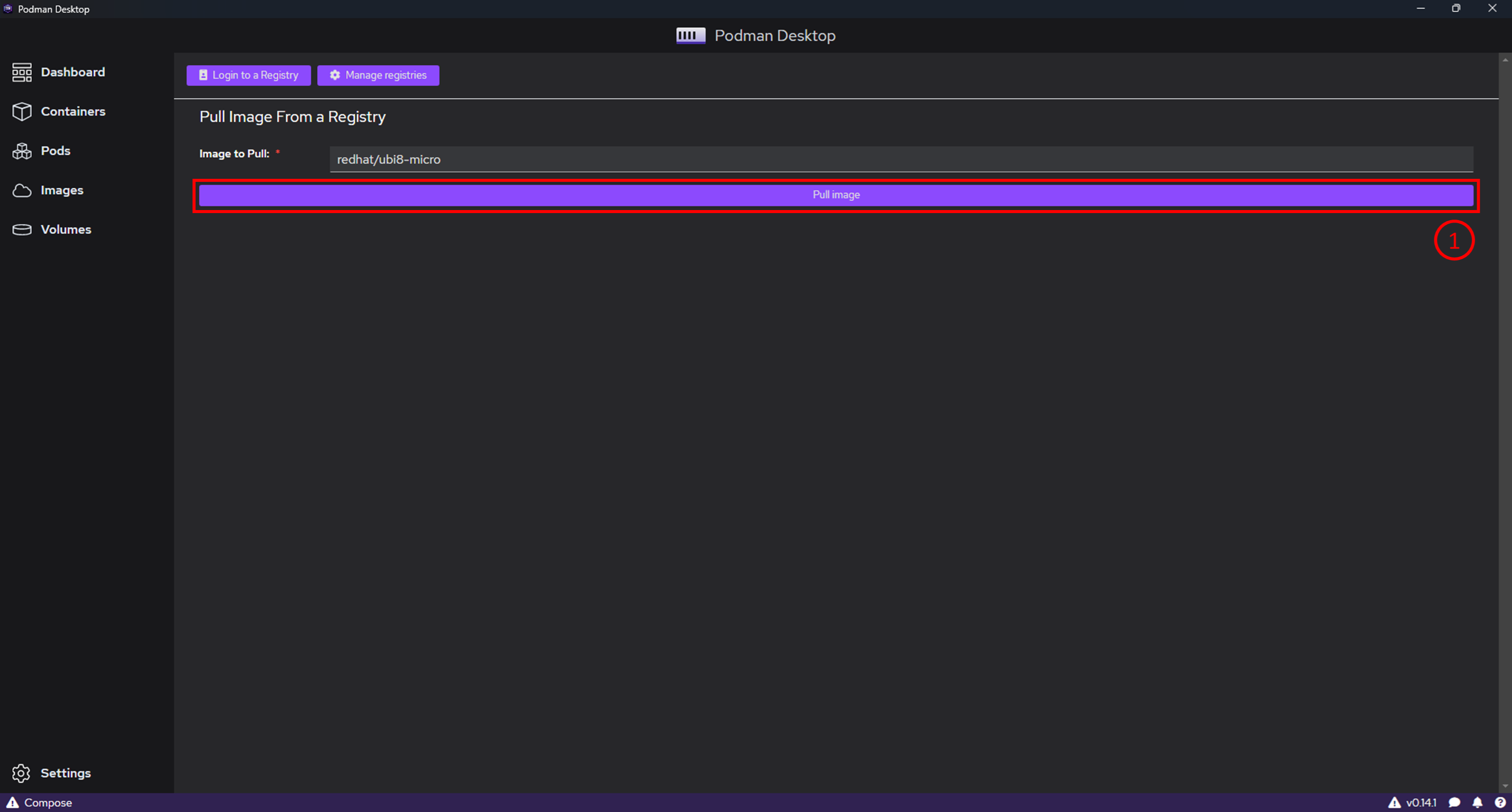Click the Images cloud icon
Screen dimensions: 1512x812
click(x=22, y=190)
